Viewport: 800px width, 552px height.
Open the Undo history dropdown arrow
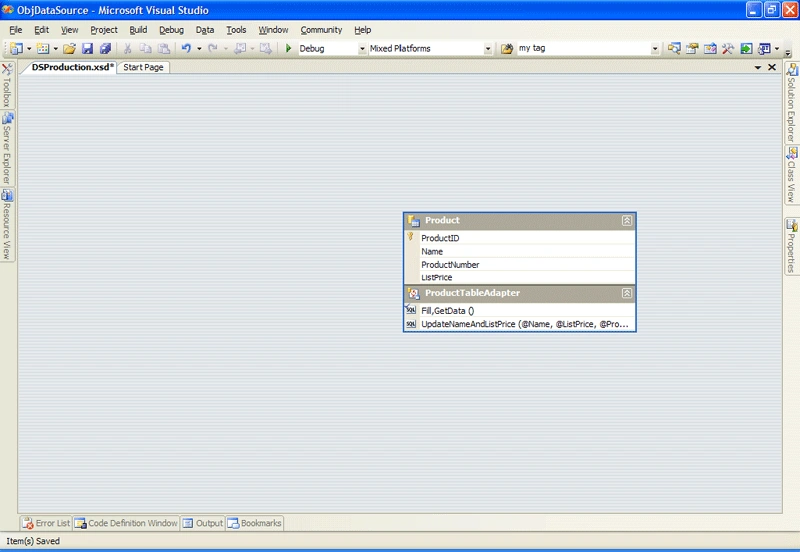(x=199, y=49)
